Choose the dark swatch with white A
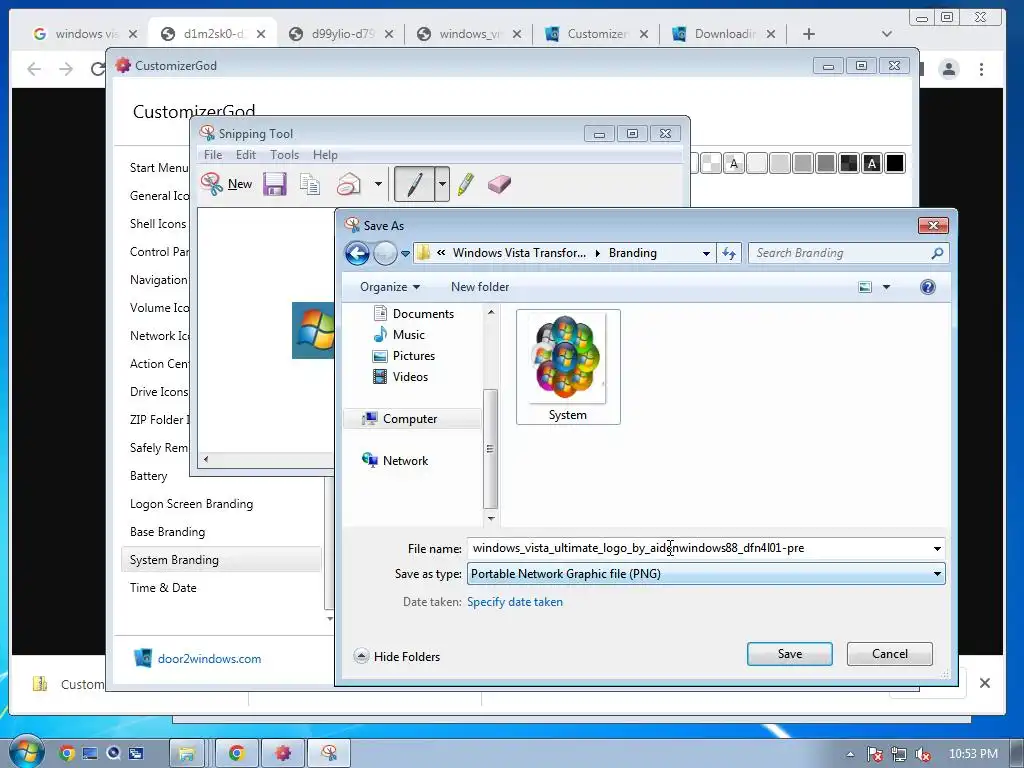1024x768 pixels. pyautogui.click(x=872, y=163)
